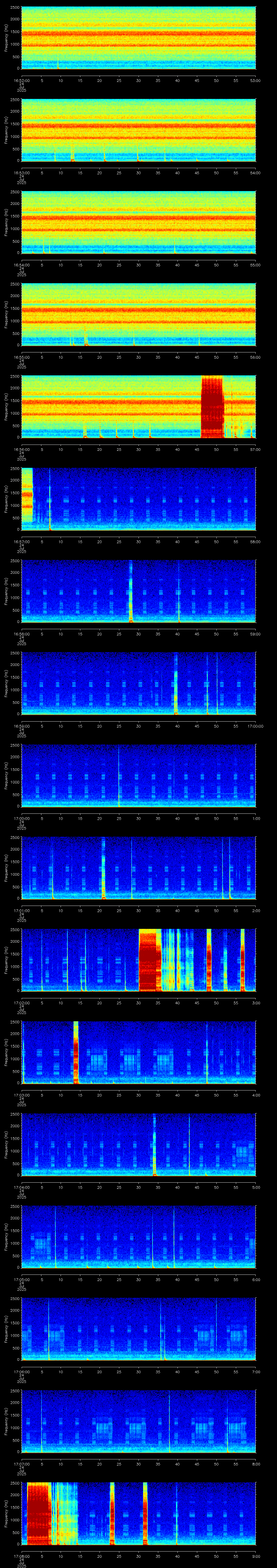Open the spectrogram panel starting at 16:57:00
This screenshot has height=1568, width=277.
(138, 499)
